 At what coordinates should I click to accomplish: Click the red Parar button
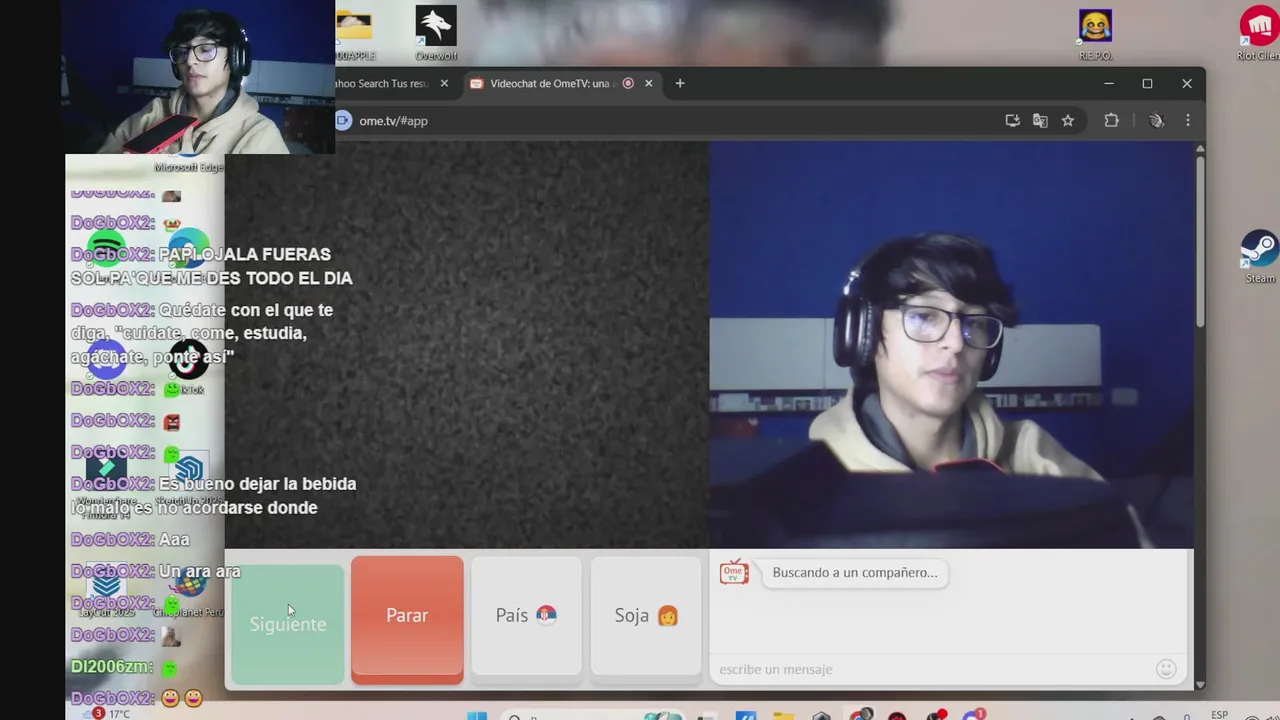click(x=407, y=620)
